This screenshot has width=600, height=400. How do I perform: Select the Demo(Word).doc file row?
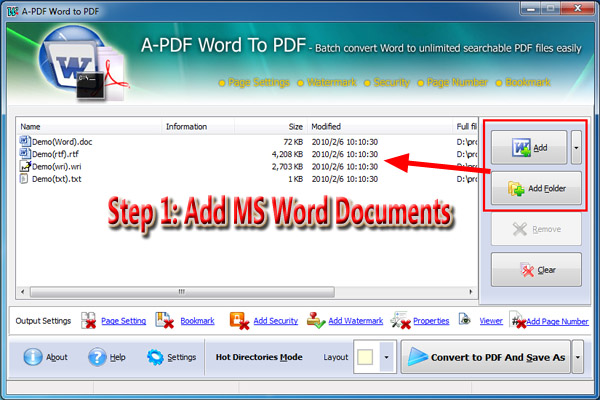tap(247, 142)
